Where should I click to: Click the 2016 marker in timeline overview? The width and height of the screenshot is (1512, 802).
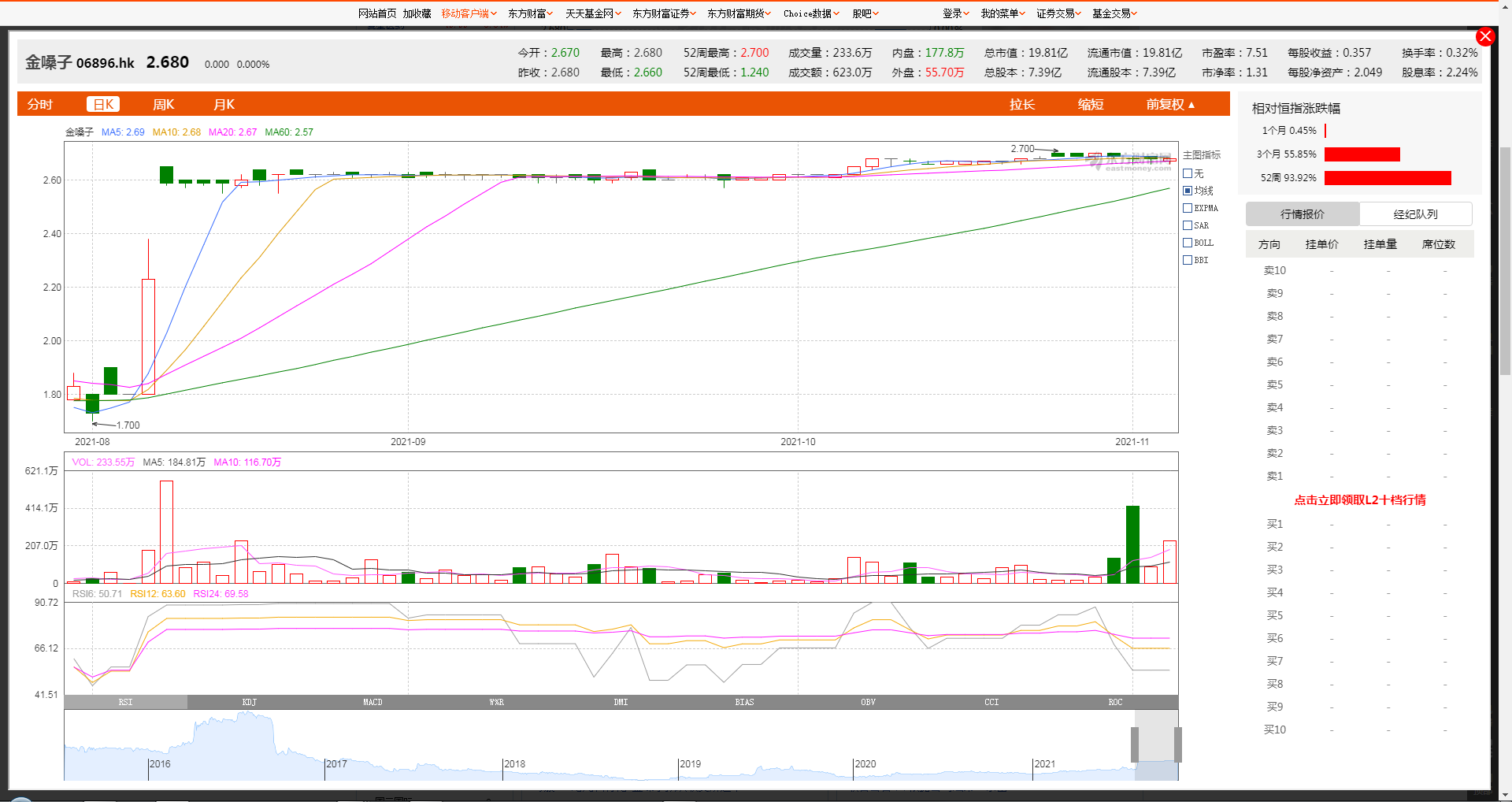(x=160, y=763)
